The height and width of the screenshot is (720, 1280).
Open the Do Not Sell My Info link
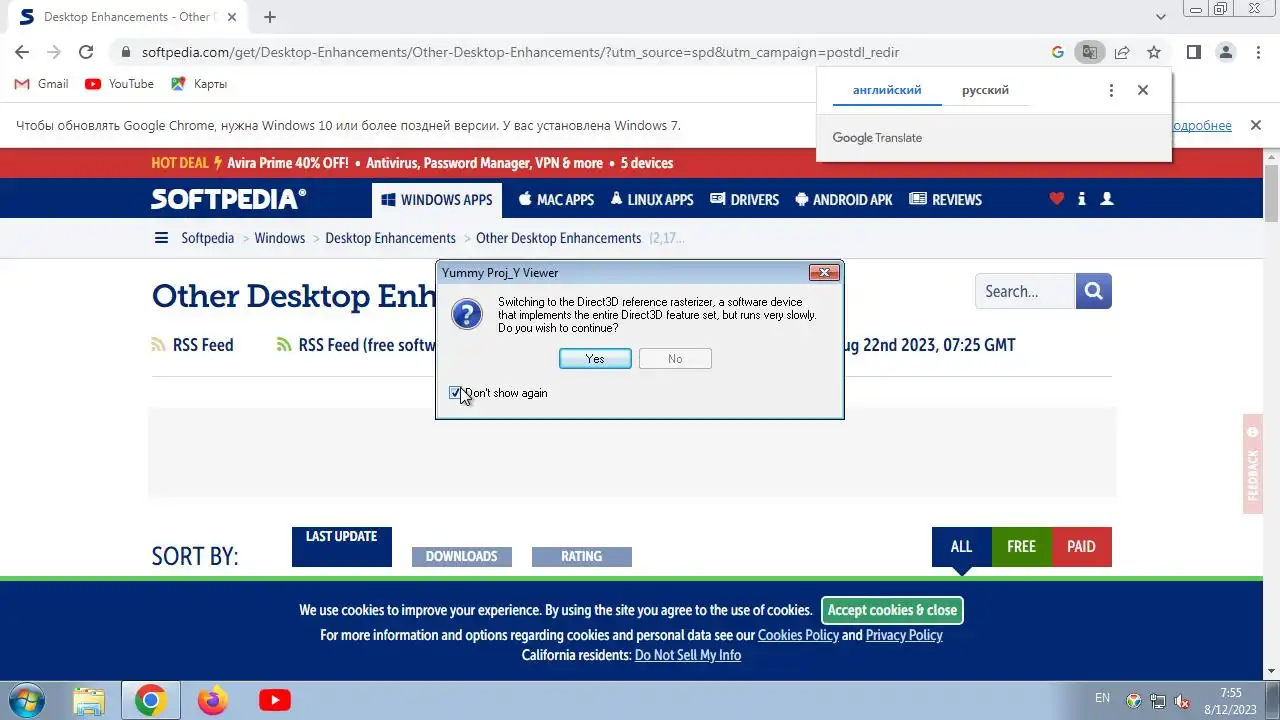(688, 655)
